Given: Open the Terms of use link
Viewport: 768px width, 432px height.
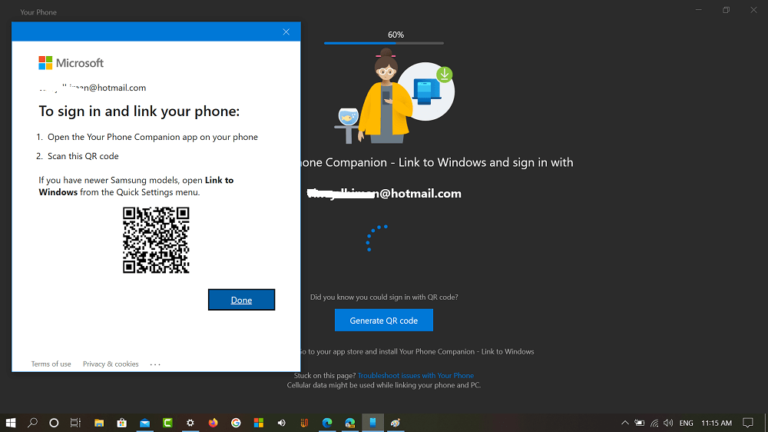Looking at the screenshot, I should tap(51, 364).
